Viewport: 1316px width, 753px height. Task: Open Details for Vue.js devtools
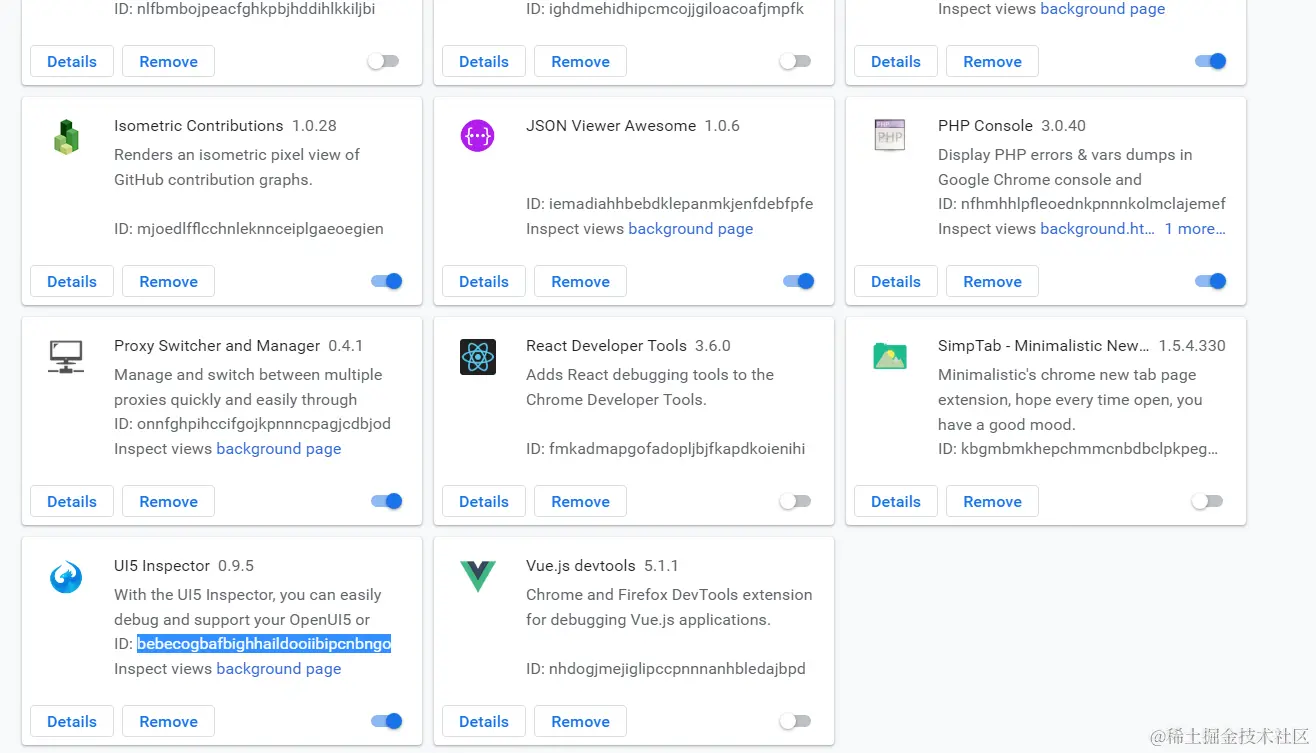pyautogui.click(x=484, y=721)
